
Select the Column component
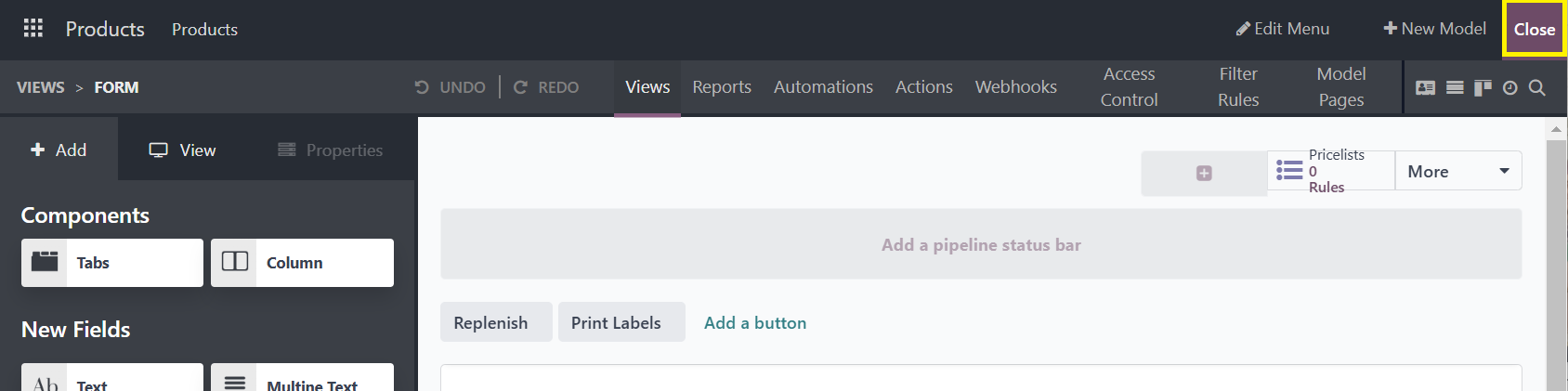pyautogui.click(x=302, y=263)
